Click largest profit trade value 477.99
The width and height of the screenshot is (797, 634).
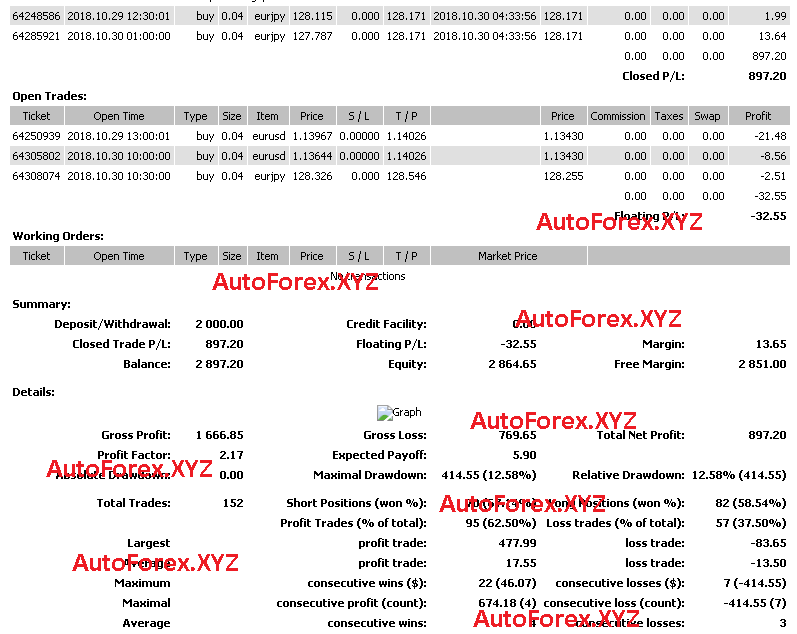[517, 543]
